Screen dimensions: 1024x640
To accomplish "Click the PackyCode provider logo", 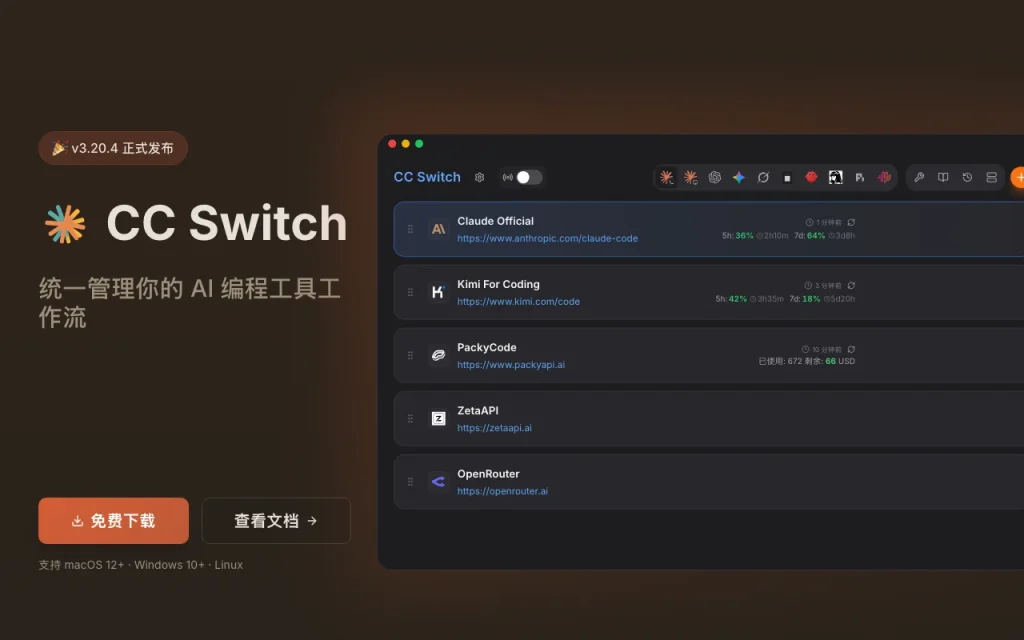I will [x=438, y=355].
